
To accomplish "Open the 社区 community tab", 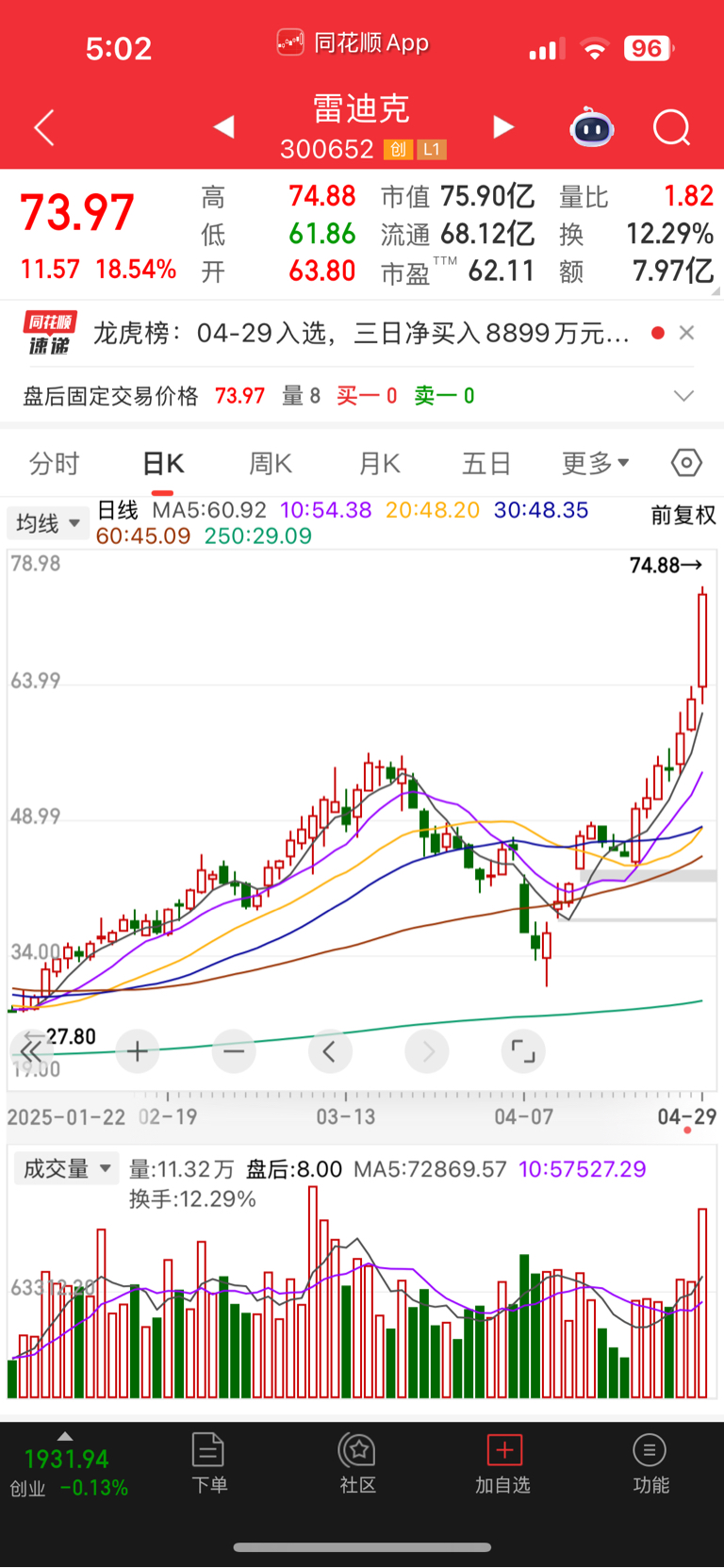I will [x=357, y=1463].
